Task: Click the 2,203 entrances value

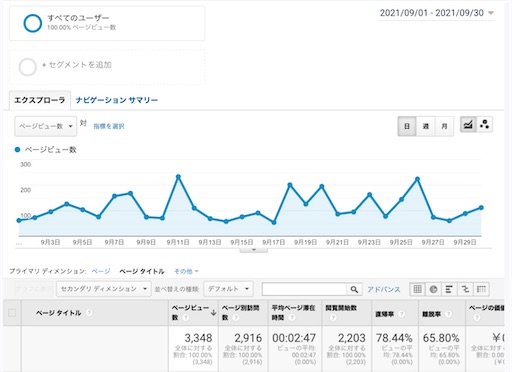Action: (x=352, y=338)
